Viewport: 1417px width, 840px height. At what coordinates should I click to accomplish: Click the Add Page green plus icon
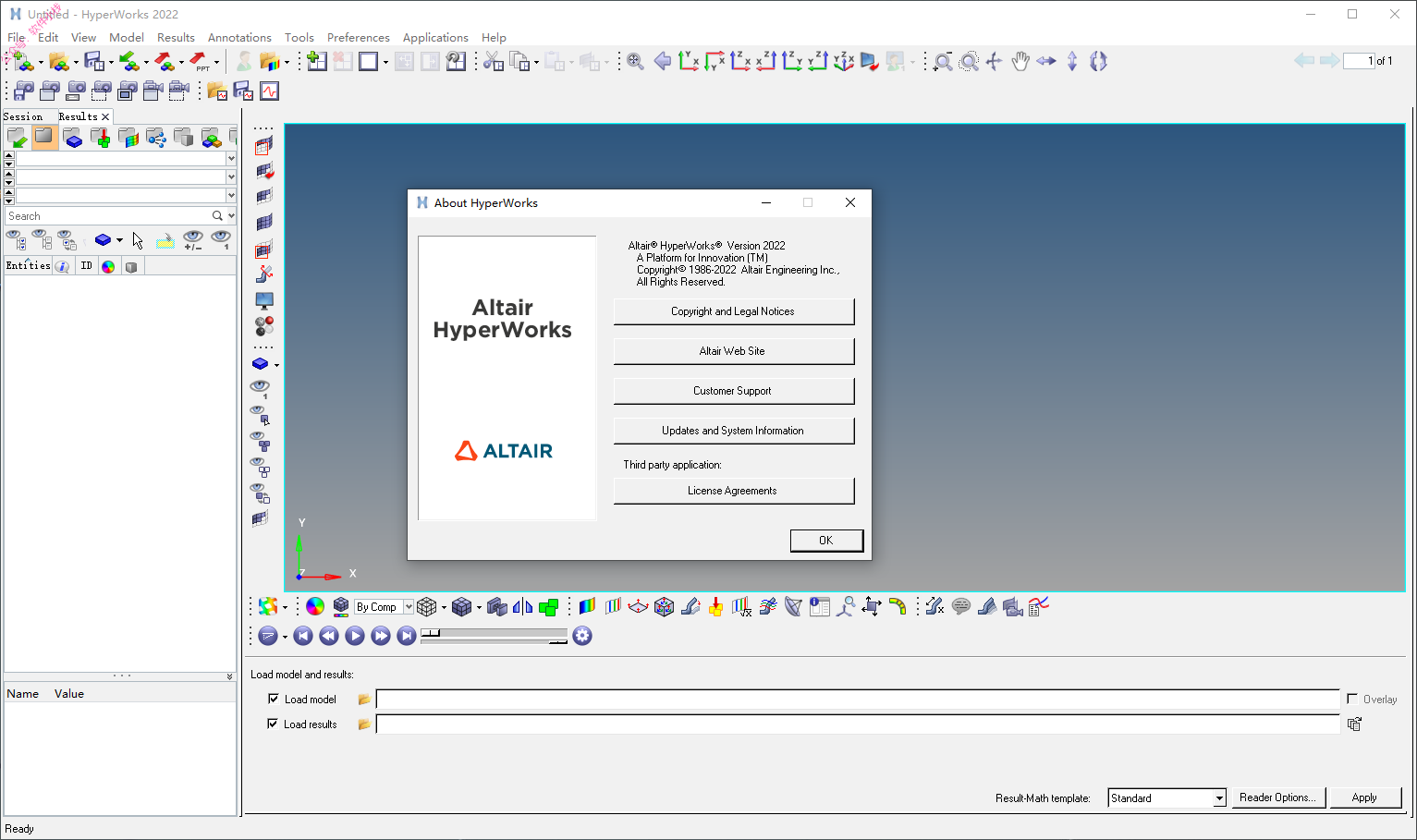click(x=317, y=62)
